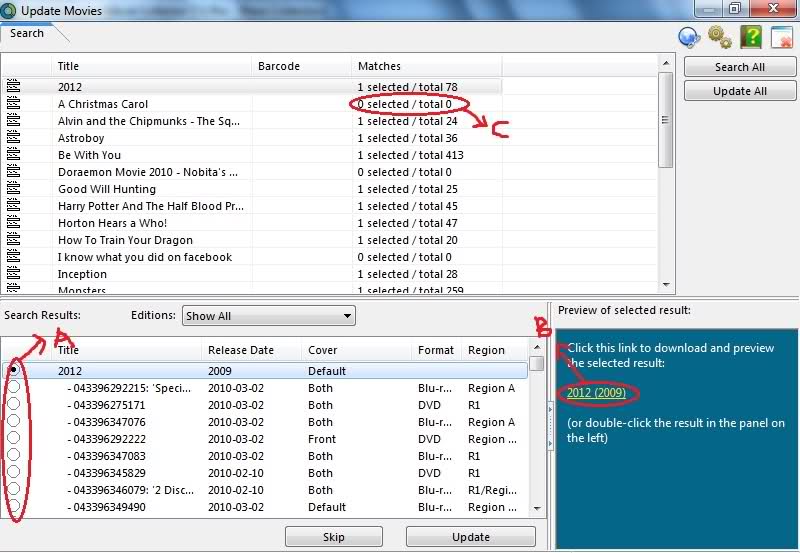Switch to the Search tab
800x553 pixels.
(27, 33)
